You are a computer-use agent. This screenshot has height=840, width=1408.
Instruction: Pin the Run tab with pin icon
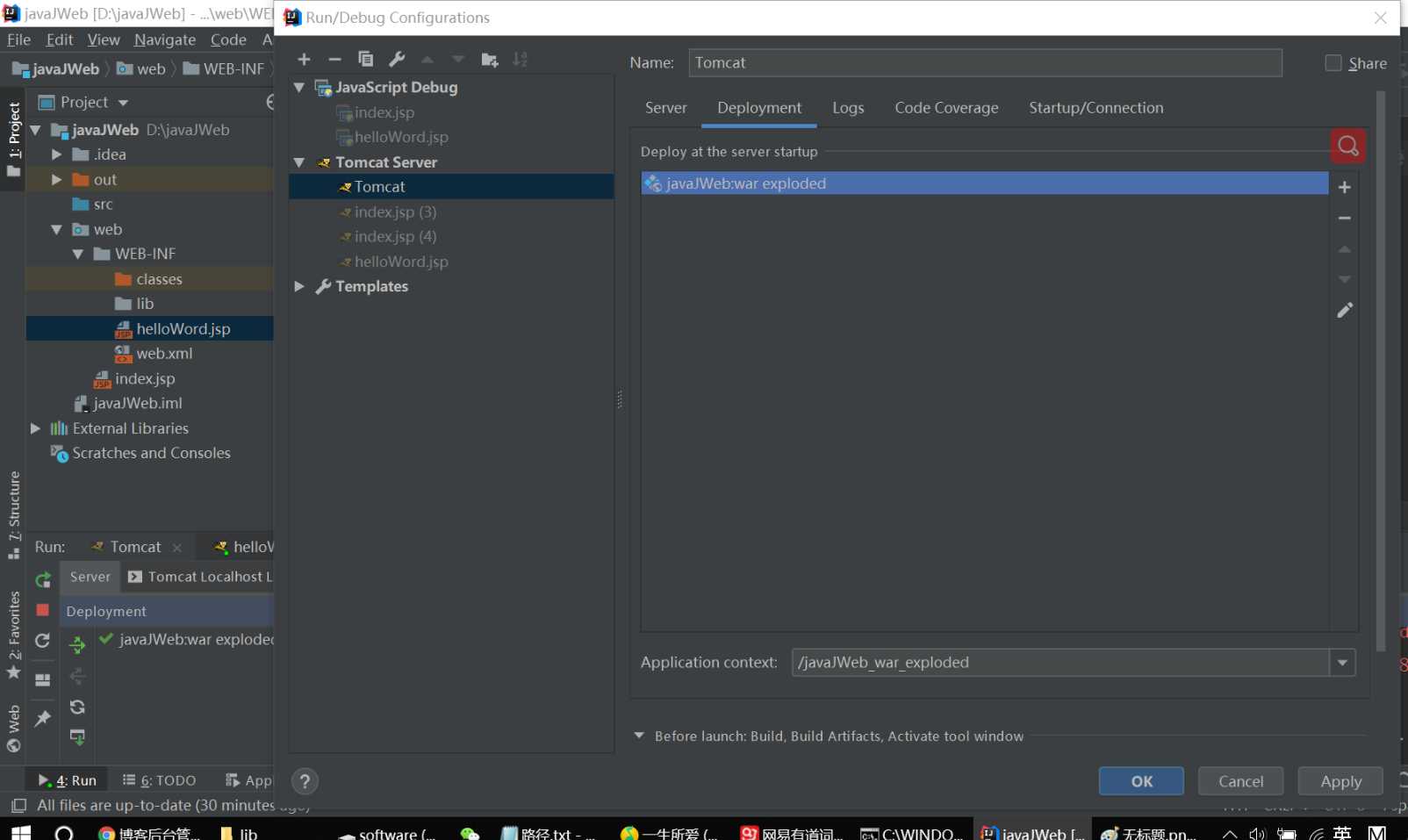42,719
